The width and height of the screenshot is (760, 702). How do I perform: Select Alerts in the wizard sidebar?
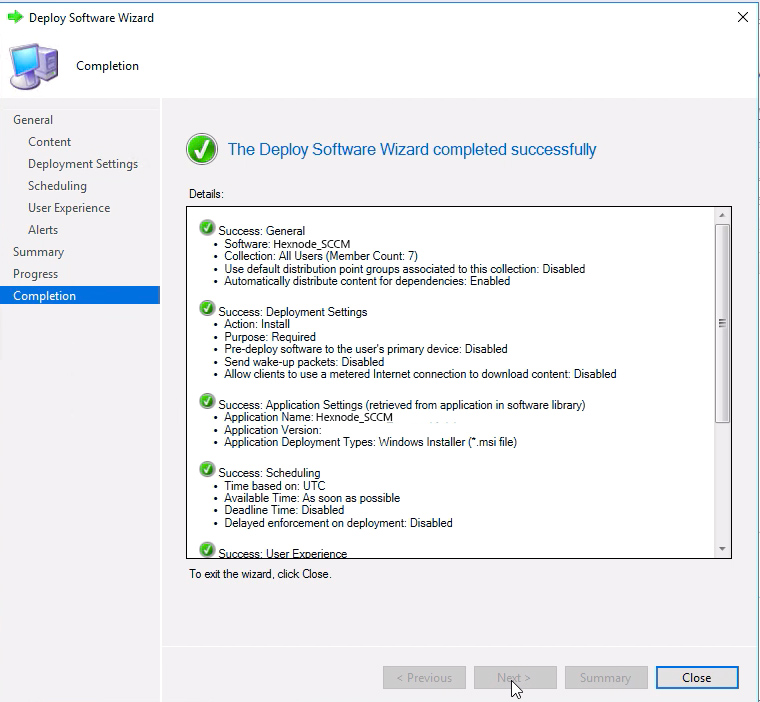tap(43, 230)
